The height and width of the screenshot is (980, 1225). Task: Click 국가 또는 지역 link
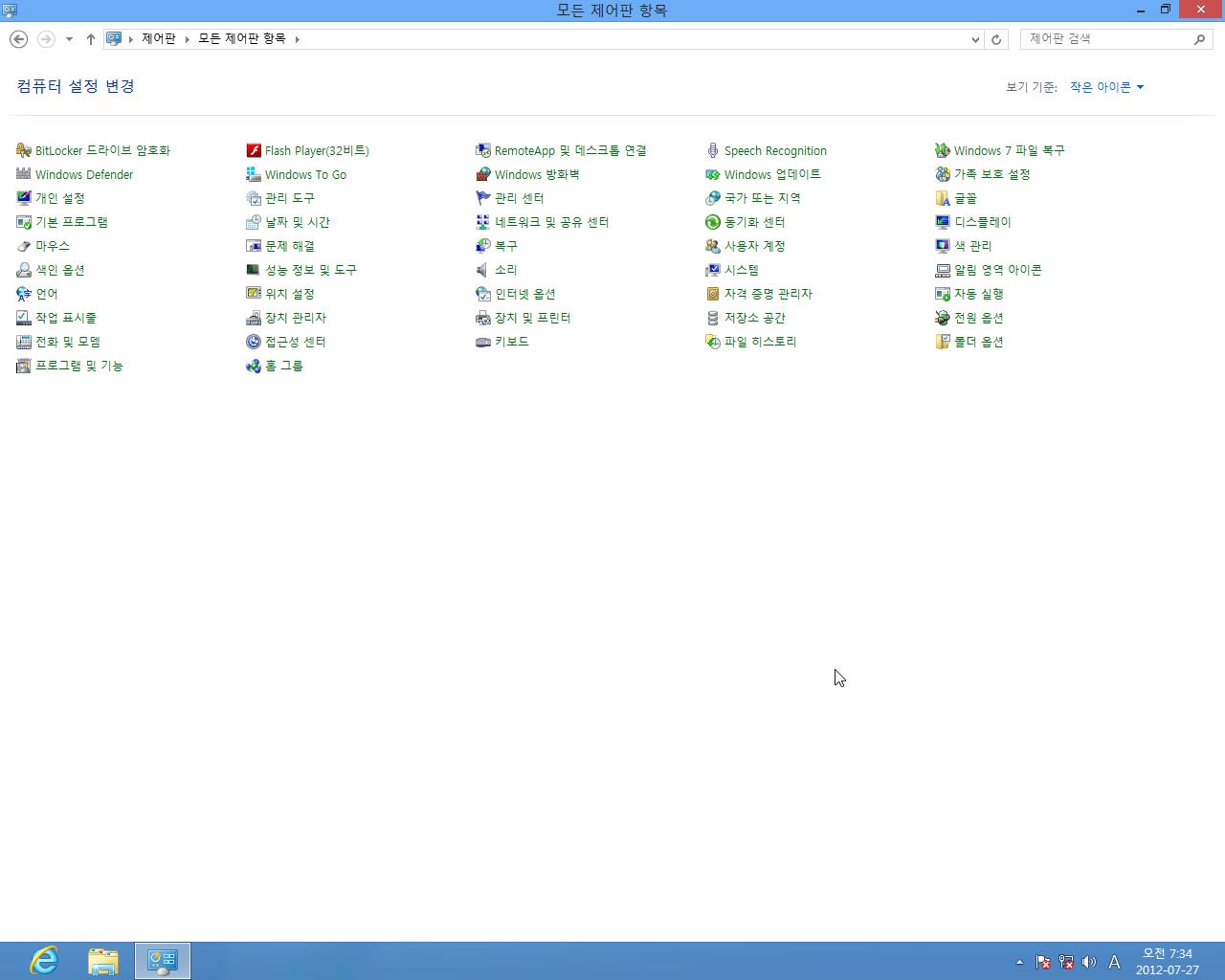pos(763,198)
